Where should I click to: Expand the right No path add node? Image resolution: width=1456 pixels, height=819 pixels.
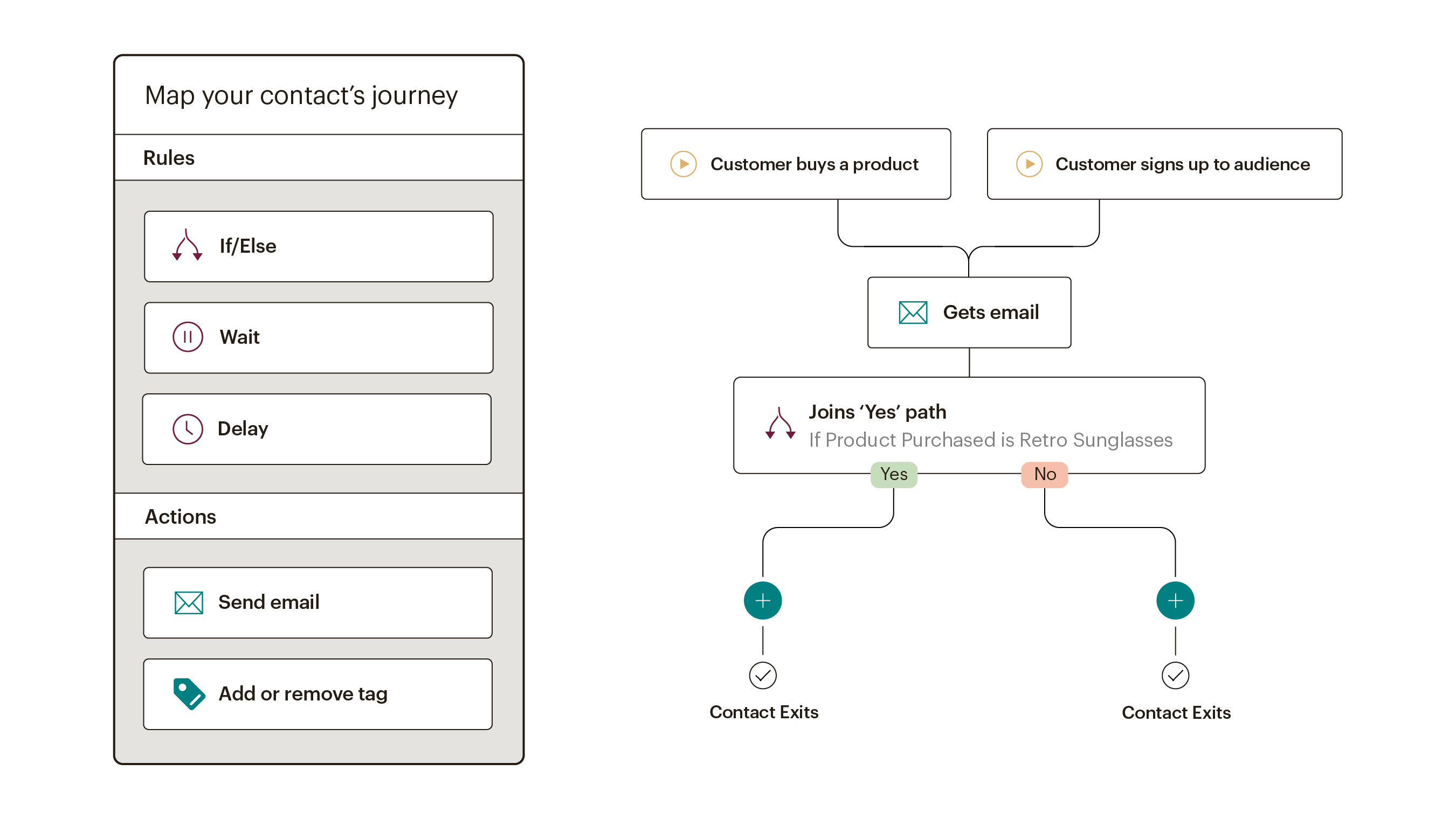pyautogui.click(x=1163, y=600)
